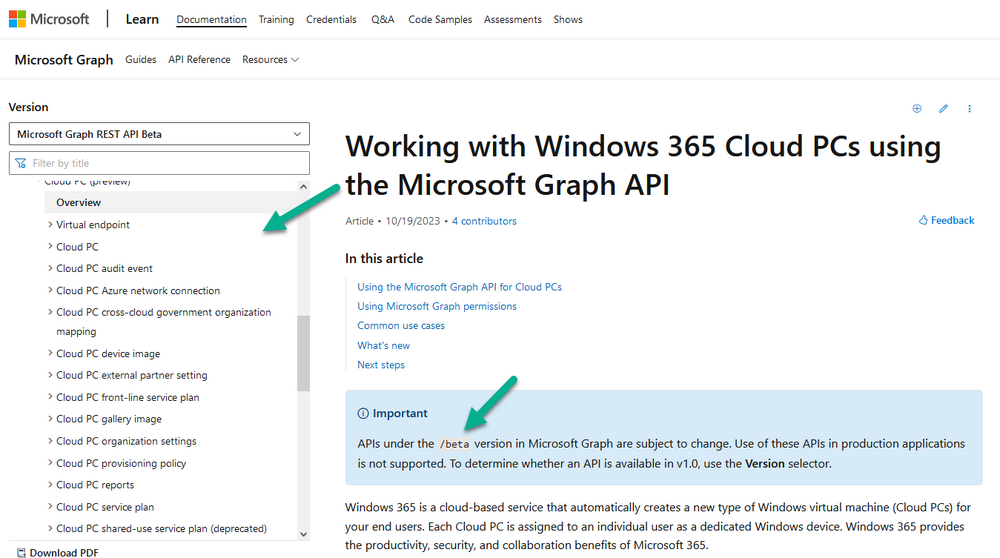
Task: Expand Cloud PC provisioning policy node
Action: pyautogui.click(x=50, y=463)
